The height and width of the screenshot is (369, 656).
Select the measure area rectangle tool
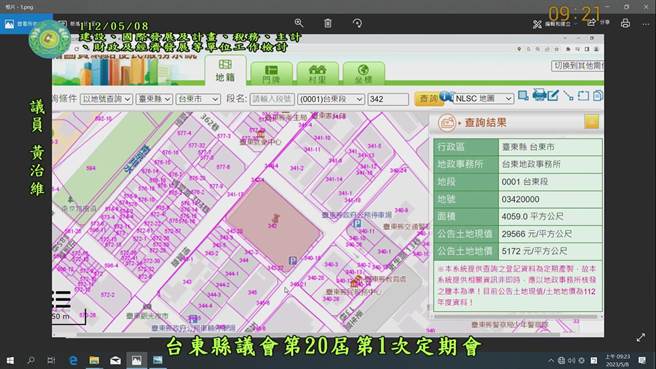(x=583, y=96)
